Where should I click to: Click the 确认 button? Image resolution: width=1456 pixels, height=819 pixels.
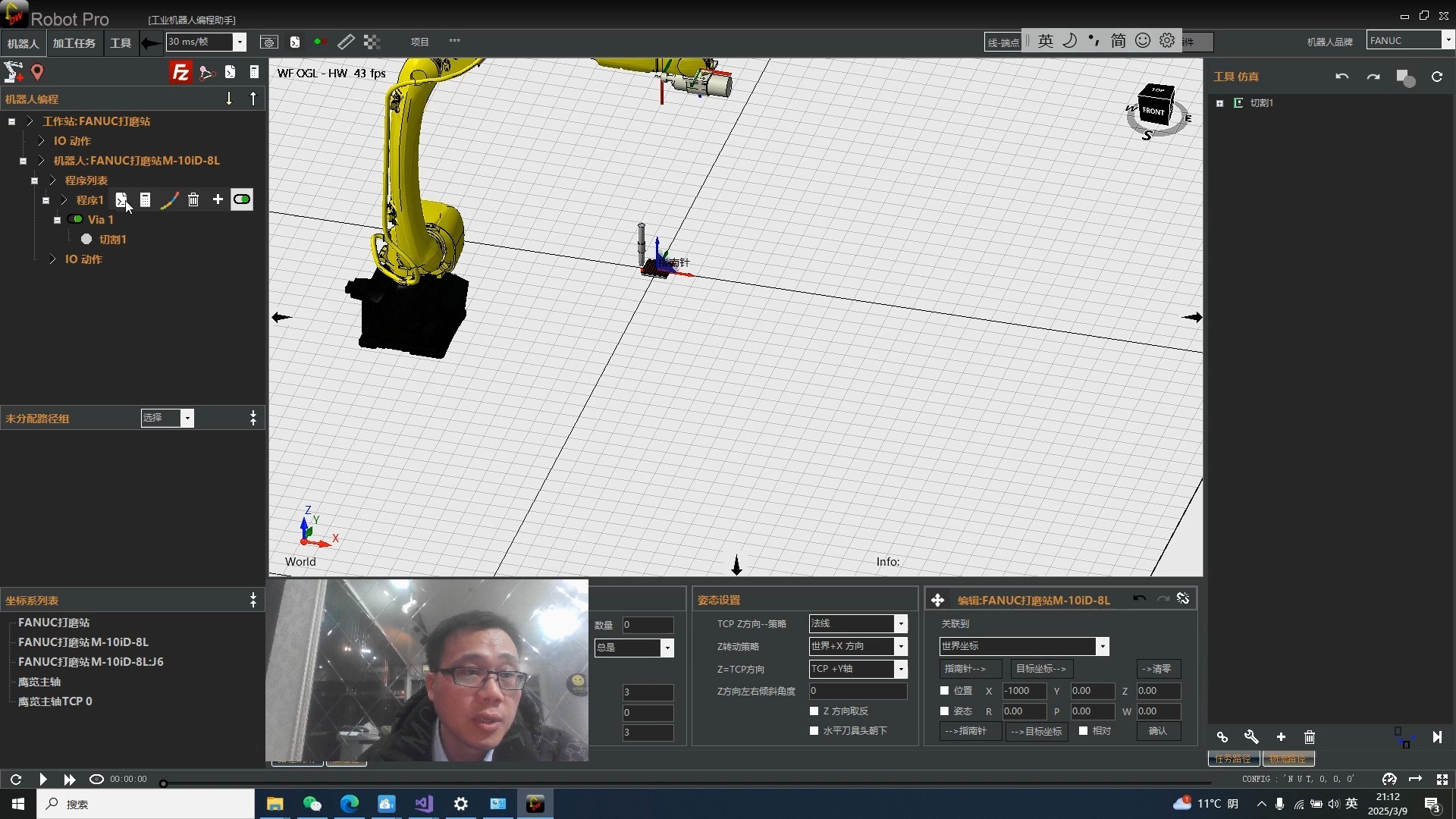coord(1158,731)
